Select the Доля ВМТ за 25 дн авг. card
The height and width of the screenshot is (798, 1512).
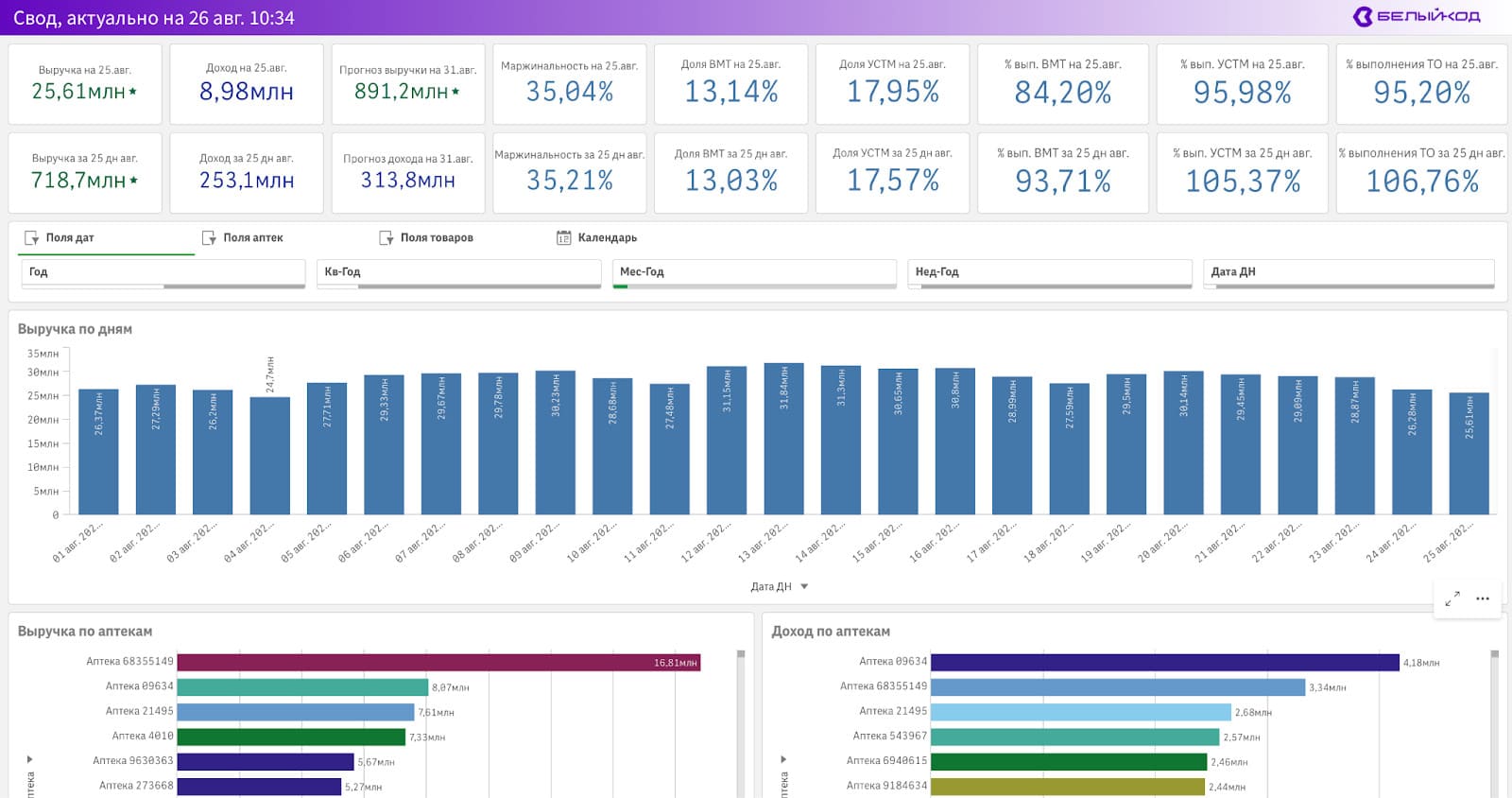pyautogui.click(x=731, y=173)
